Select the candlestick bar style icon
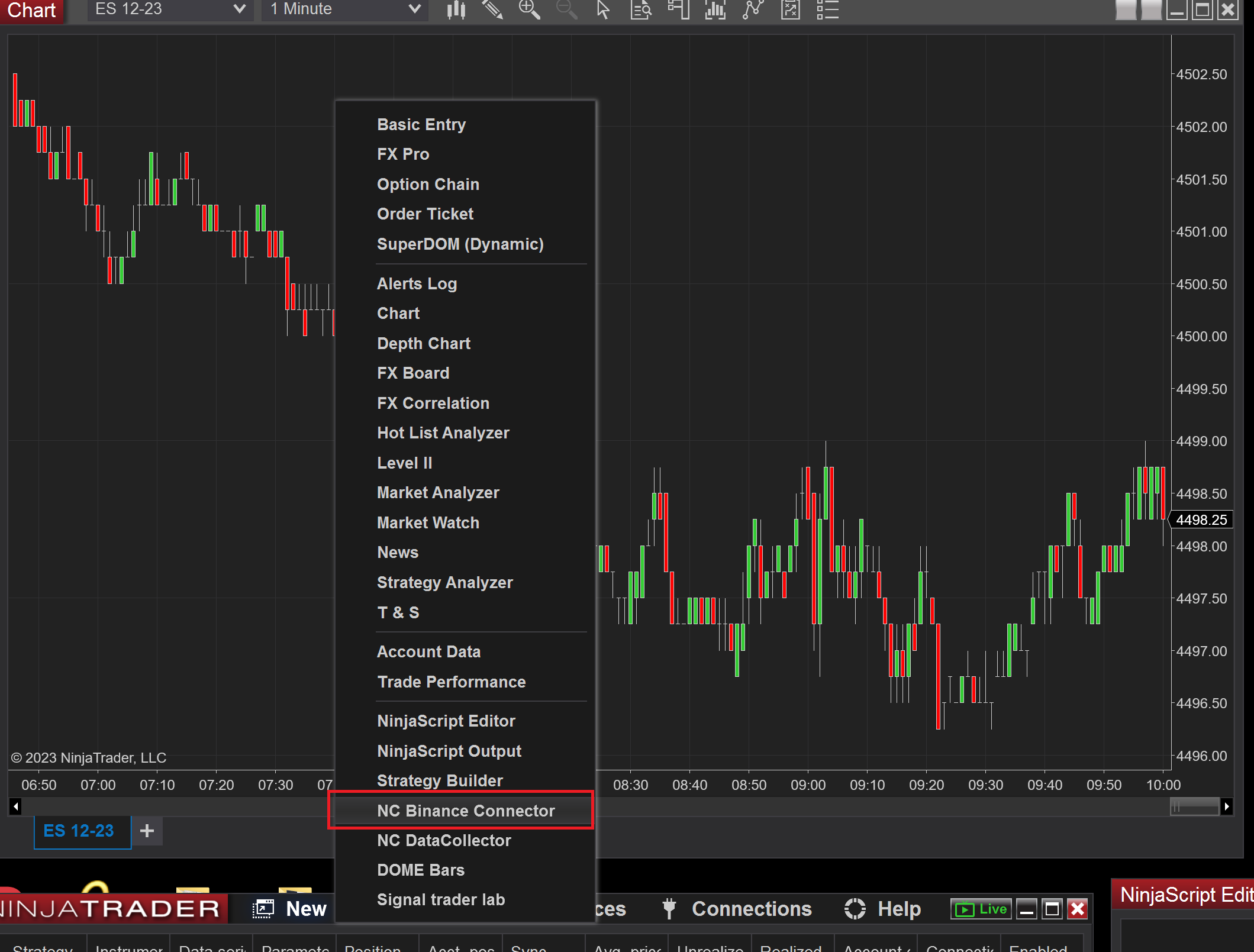 456,9
